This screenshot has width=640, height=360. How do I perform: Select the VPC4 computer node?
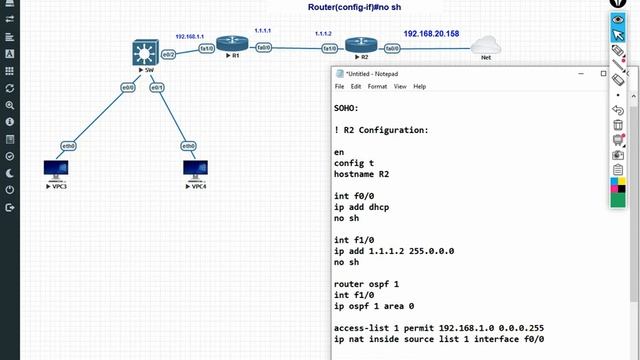[x=196, y=171]
